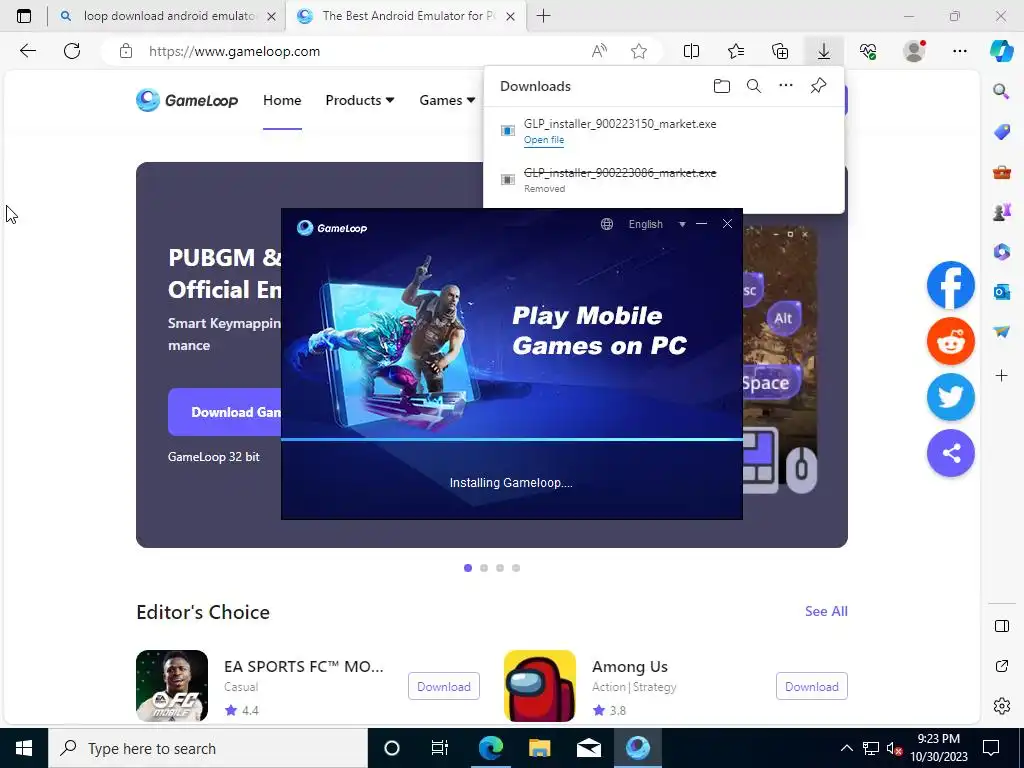The width and height of the screenshot is (1024, 768).
Task: Open See All Editor's Choice
Action: [826, 611]
